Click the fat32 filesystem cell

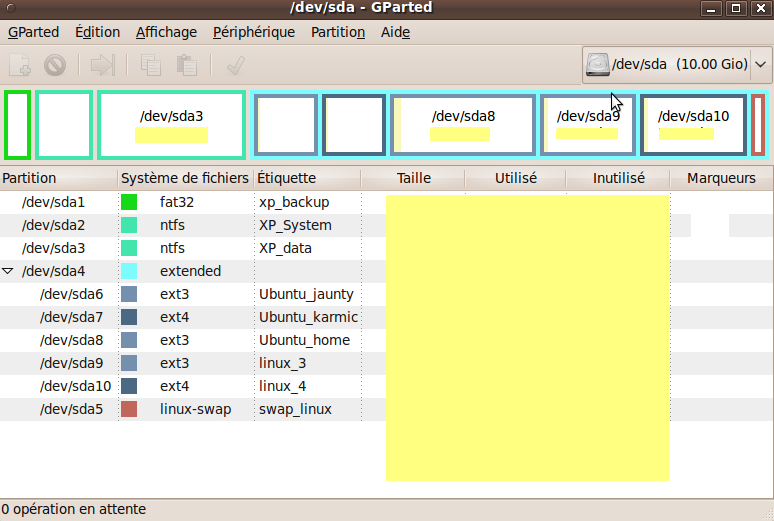tap(177, 202)
